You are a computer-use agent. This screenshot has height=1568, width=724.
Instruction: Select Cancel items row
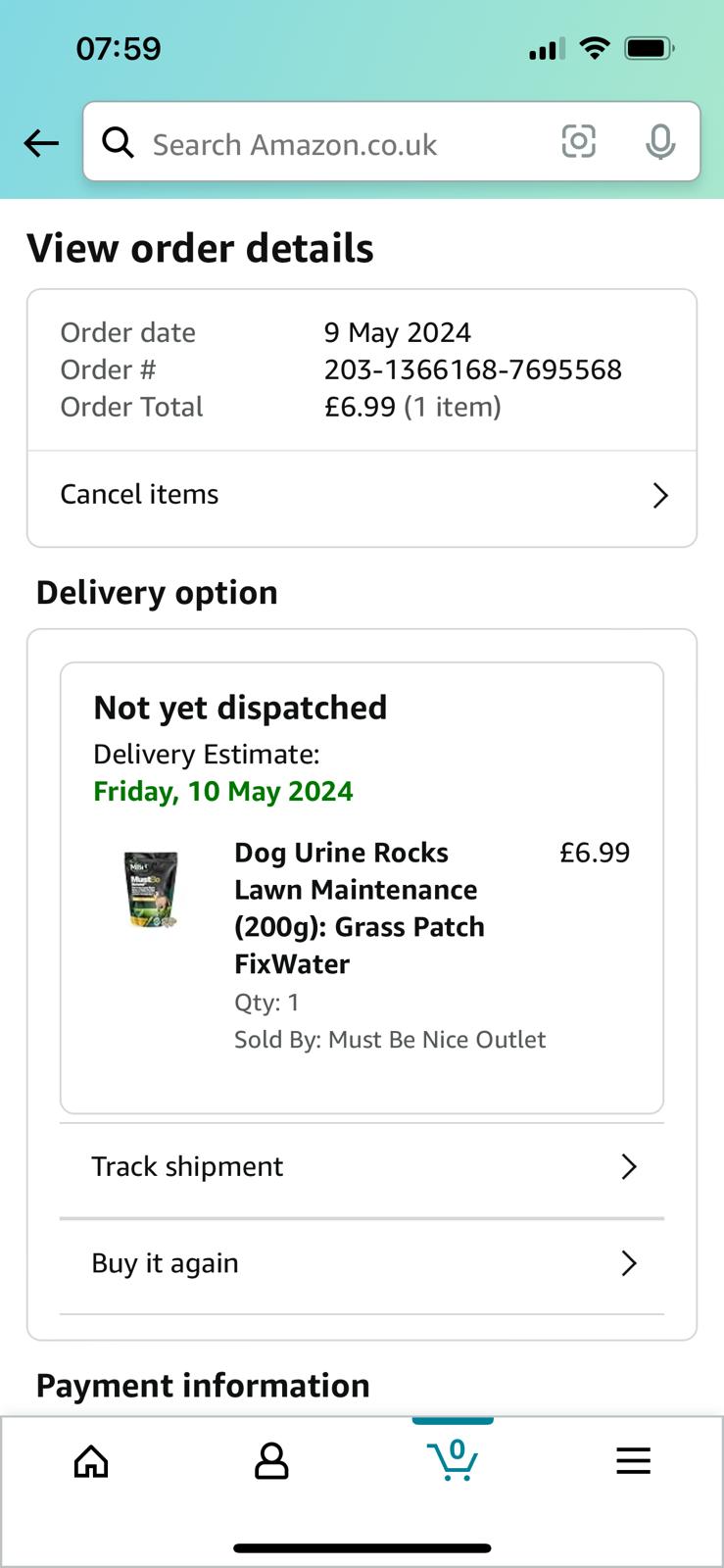tap(362, 496)
